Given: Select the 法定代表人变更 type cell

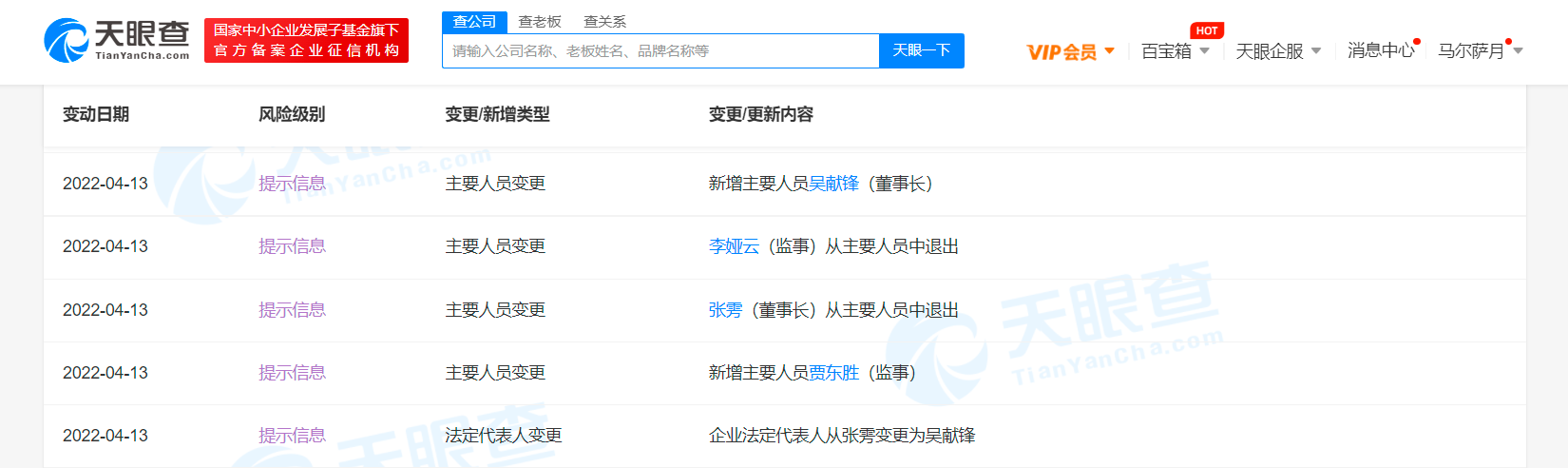Looking at the screenshot, I should [x=504, y=436].
